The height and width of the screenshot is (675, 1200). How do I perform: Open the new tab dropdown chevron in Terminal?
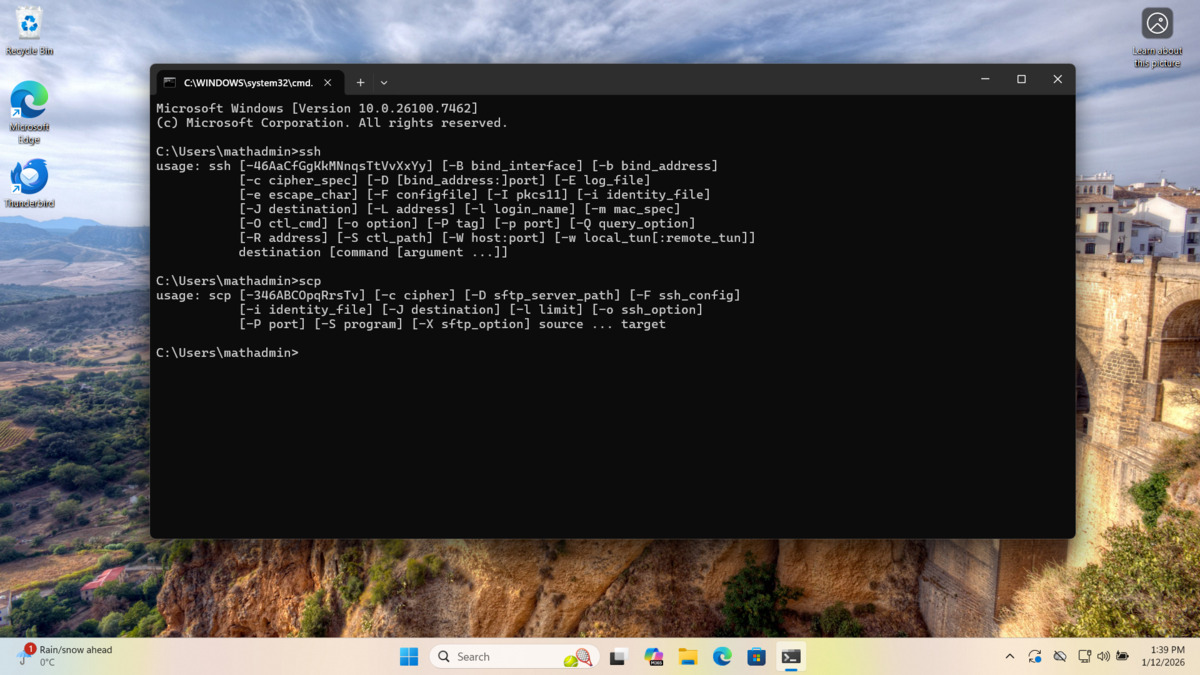(383, 82)
